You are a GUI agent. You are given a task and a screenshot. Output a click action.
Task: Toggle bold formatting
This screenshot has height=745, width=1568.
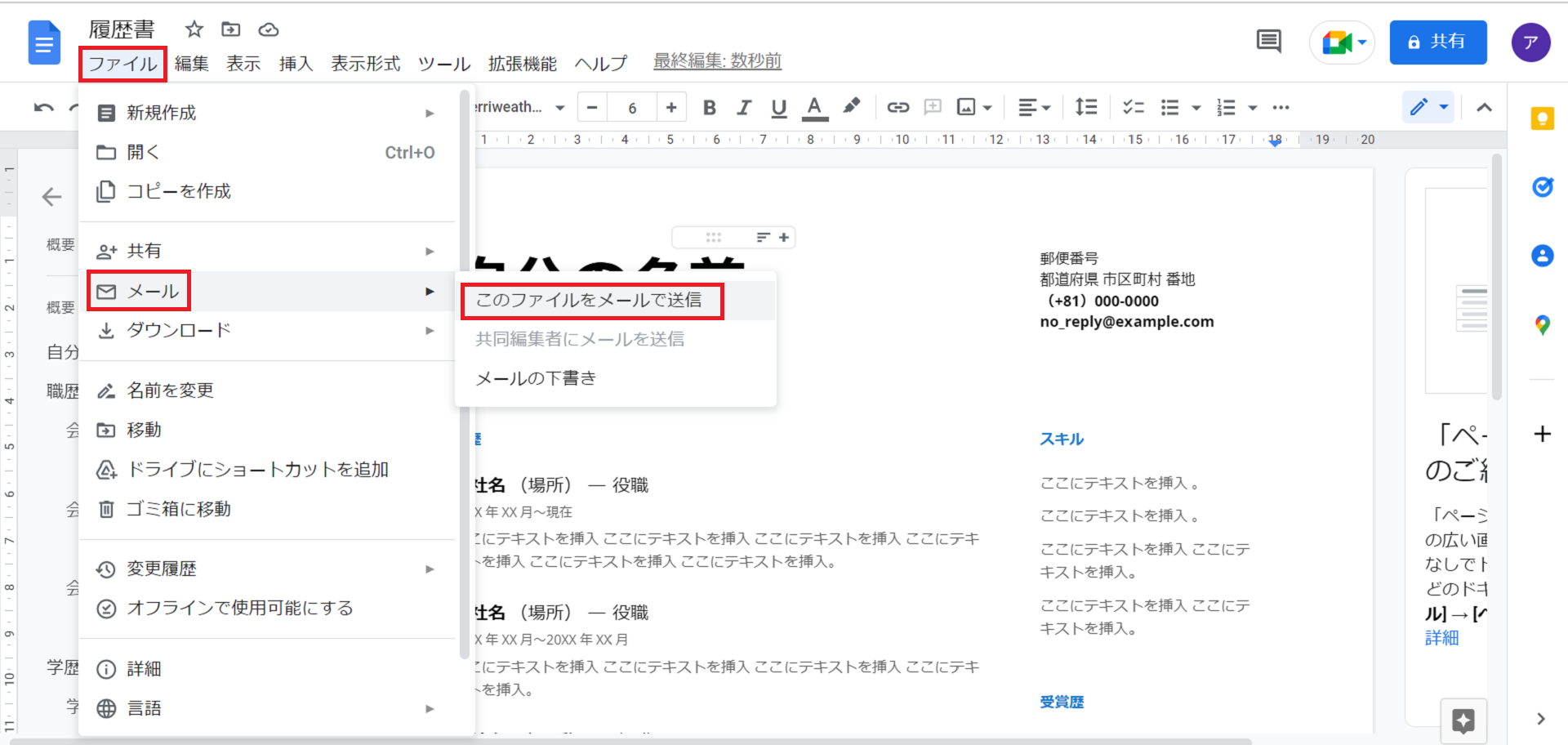point(709,107)
